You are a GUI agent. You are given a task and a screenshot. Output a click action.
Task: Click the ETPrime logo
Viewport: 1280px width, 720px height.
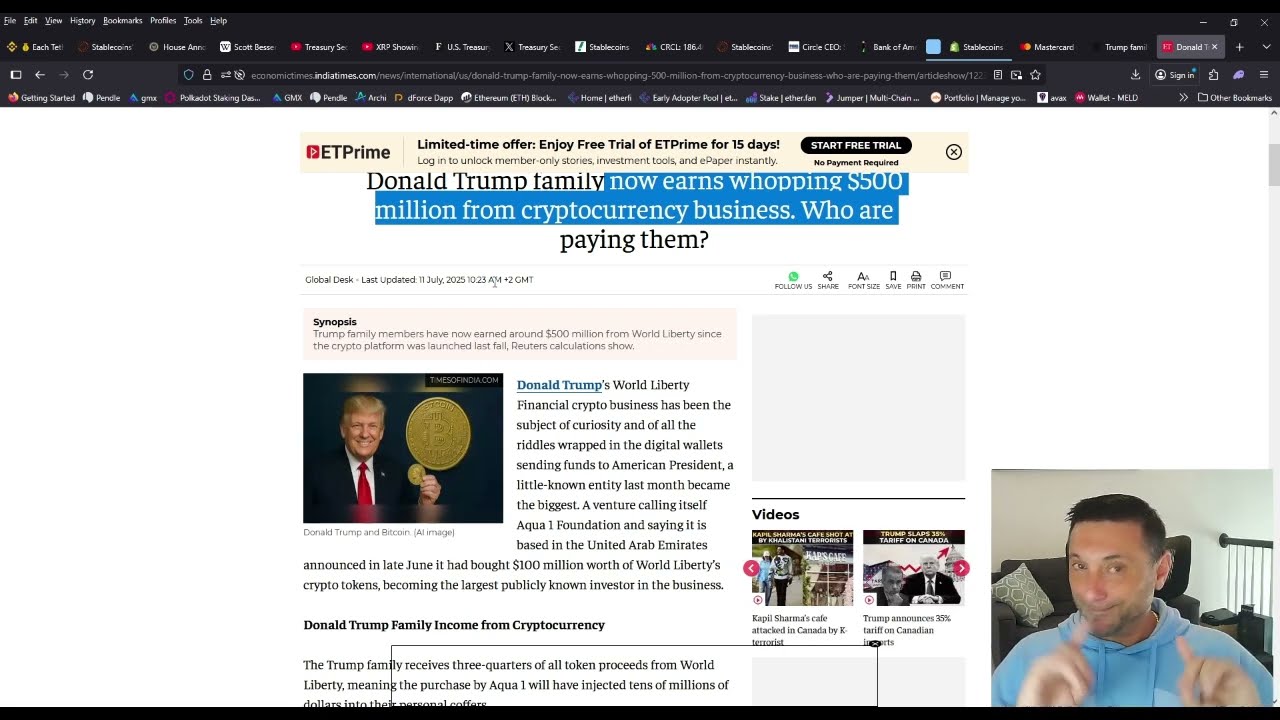coord(348,152)
